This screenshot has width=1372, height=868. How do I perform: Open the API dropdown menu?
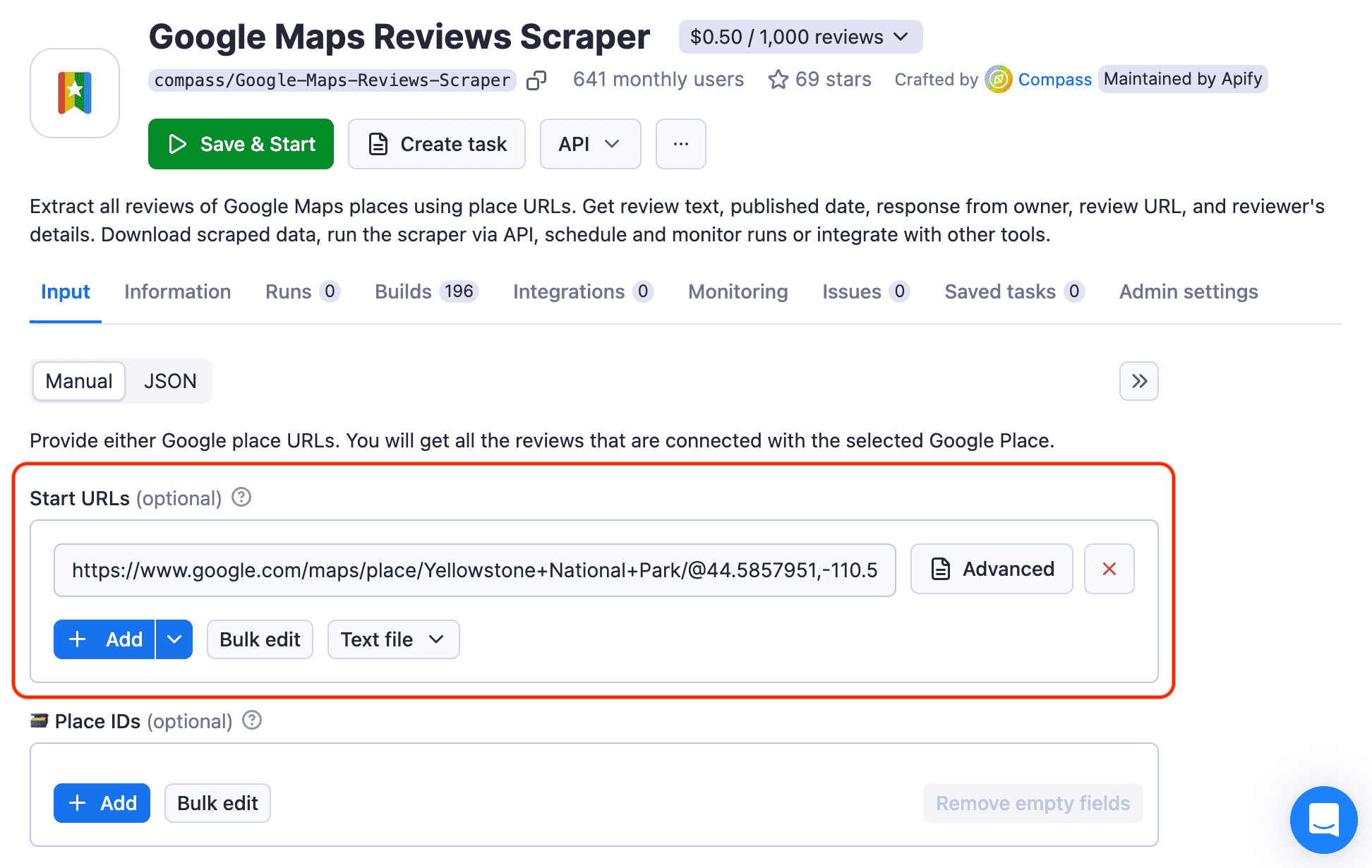pos(590,144)
